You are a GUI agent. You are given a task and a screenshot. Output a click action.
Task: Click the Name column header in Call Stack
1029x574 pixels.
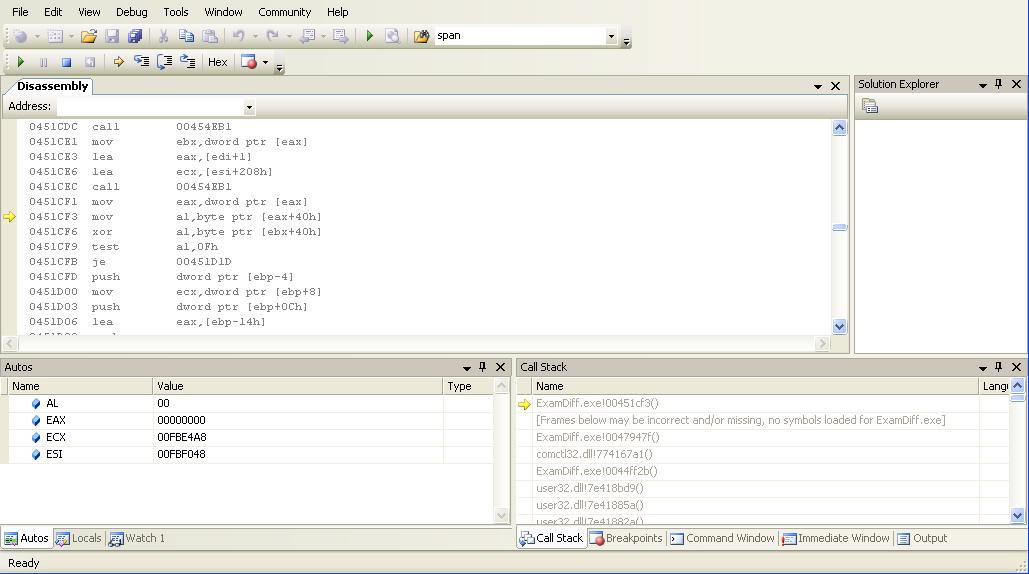pos(754,386)
